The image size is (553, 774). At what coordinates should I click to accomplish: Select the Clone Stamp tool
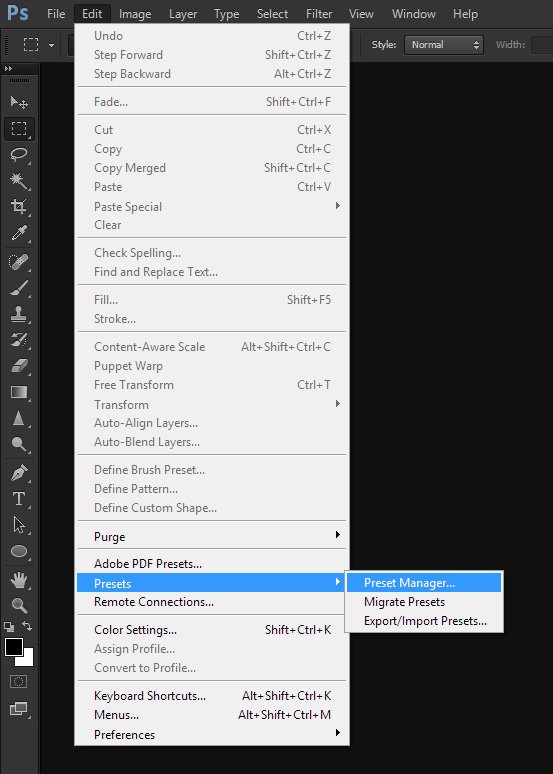click(19, 314)
